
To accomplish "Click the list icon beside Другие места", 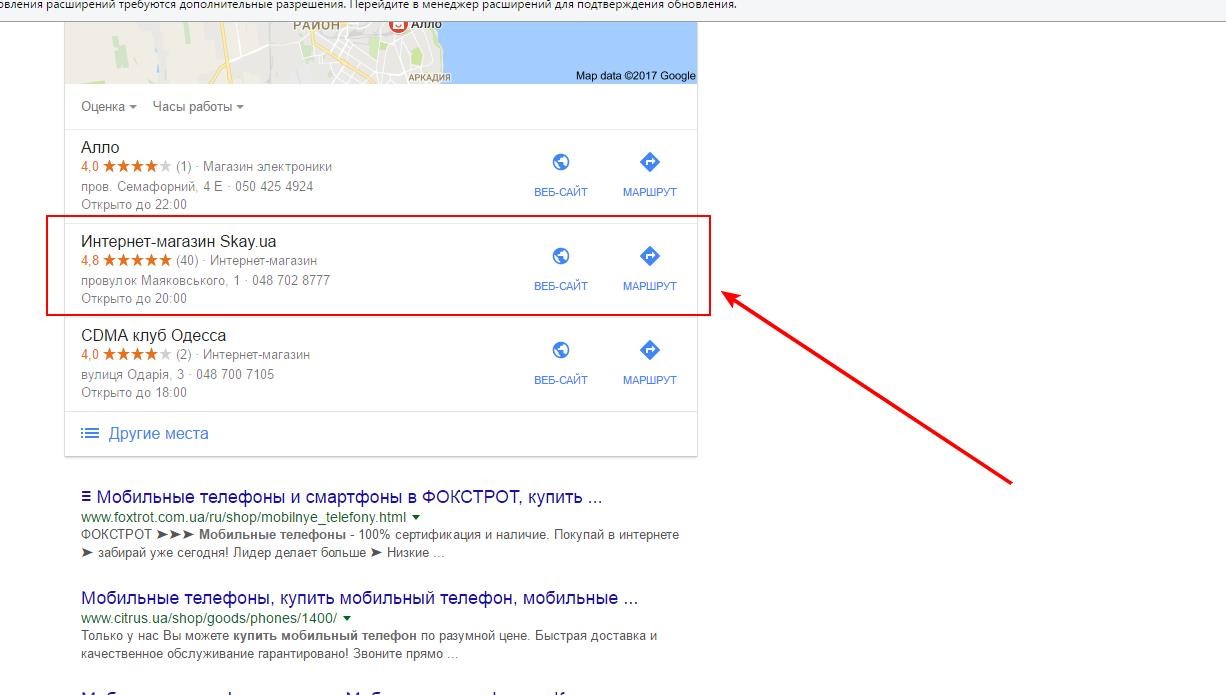I will point(90,434).
